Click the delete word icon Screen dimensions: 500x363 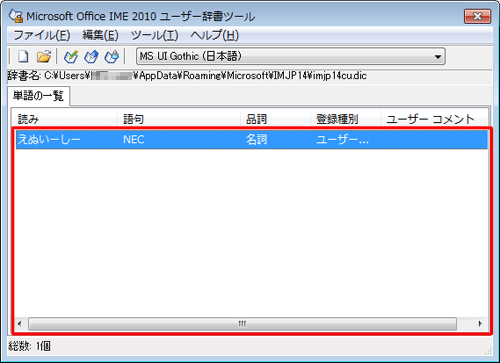click(x=112, y=56)
